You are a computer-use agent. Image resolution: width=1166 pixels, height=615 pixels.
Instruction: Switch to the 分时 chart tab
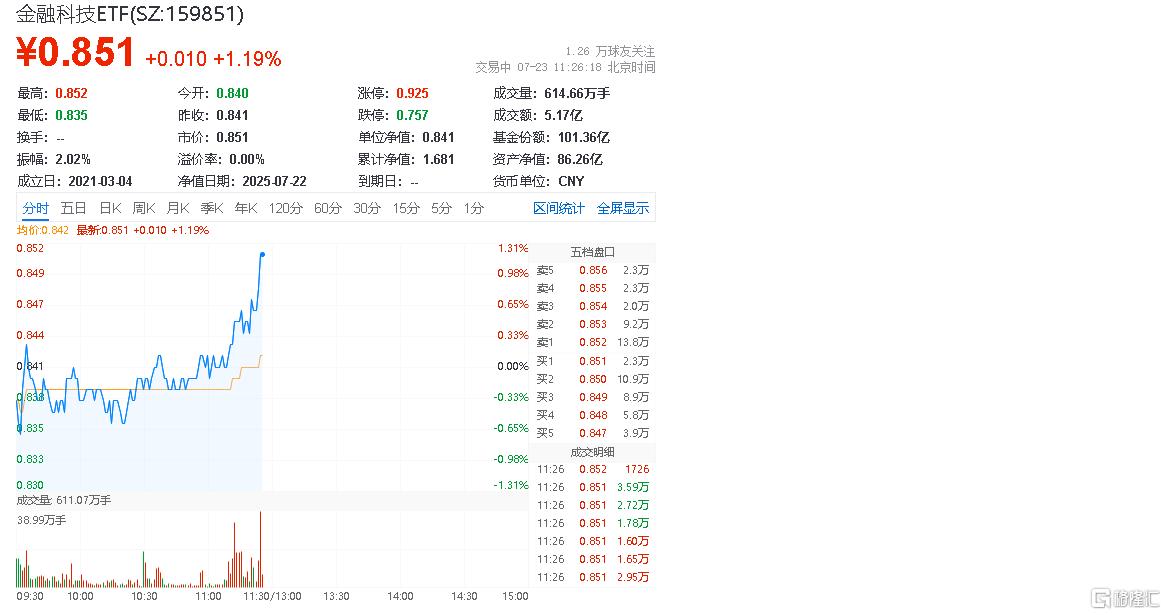[x=35, y=208]
